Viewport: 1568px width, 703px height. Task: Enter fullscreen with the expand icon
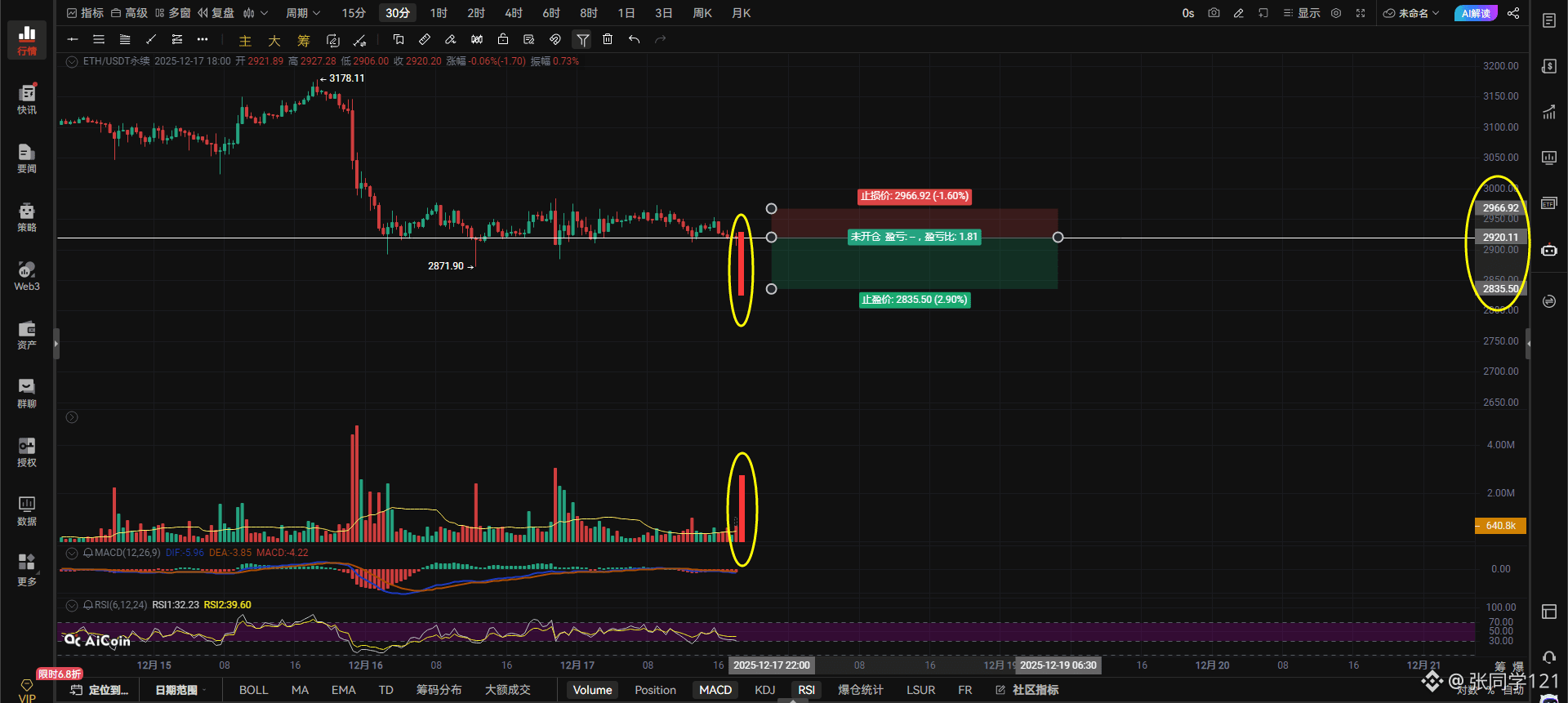click(x=1361, y=13)
